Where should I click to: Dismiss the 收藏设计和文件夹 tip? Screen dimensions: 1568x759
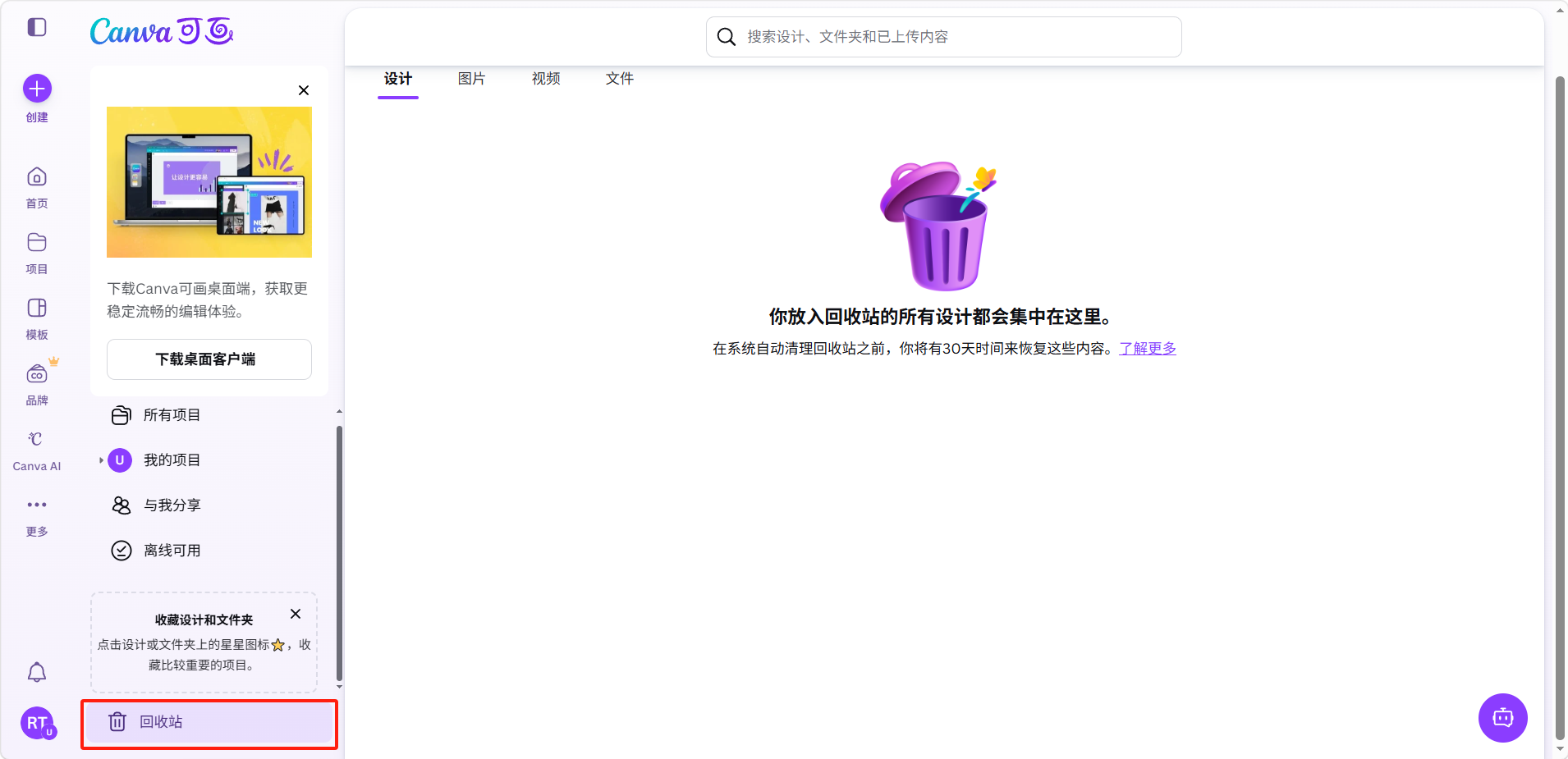(x=296, y=614)
